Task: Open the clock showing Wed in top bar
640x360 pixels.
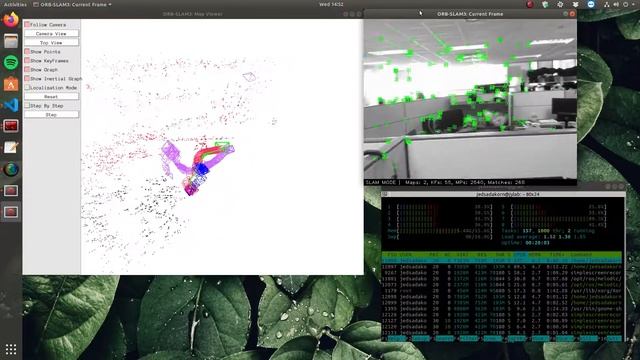Action: pos(331,4)
